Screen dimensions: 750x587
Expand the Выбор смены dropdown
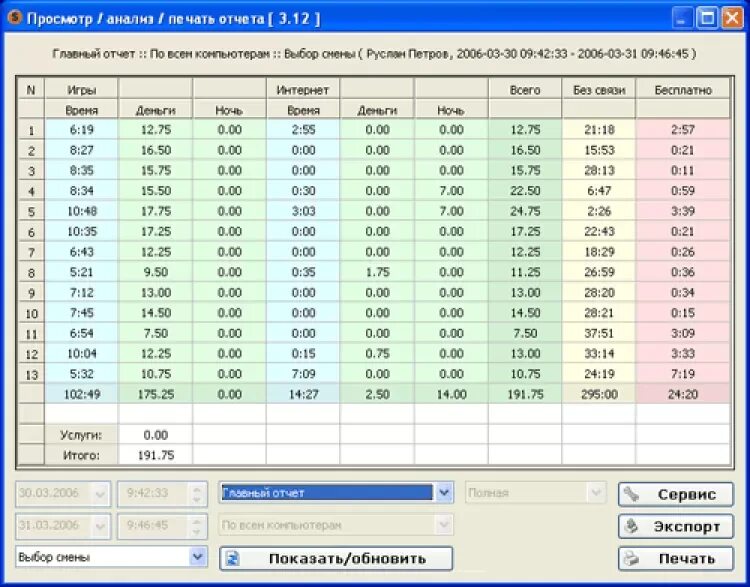click(198, 557)
